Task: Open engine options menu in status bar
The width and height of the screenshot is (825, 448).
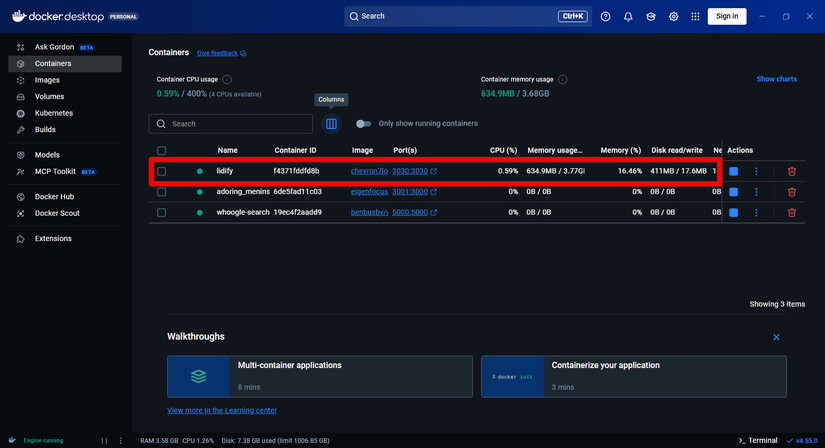Action: (x=120, y=441)
